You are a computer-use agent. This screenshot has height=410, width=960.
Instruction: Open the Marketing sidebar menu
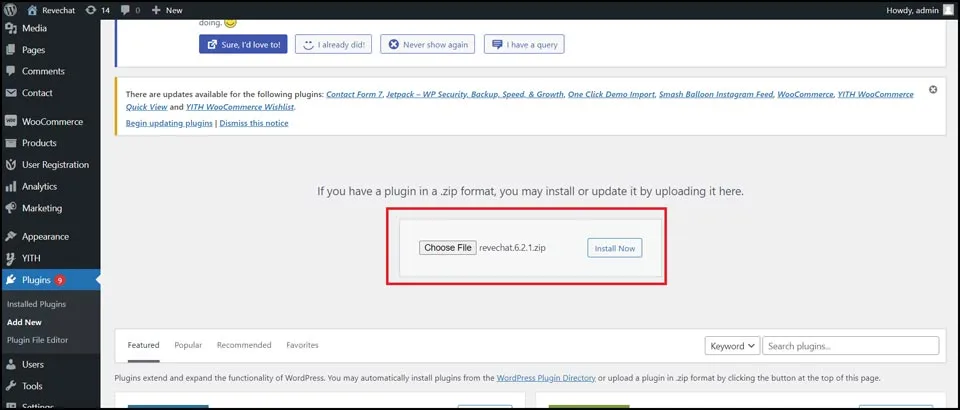click(42, 209)
